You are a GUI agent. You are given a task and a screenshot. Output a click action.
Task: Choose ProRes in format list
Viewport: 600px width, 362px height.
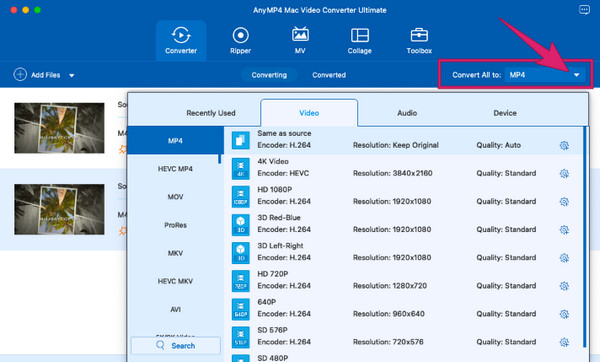point(175,225)
